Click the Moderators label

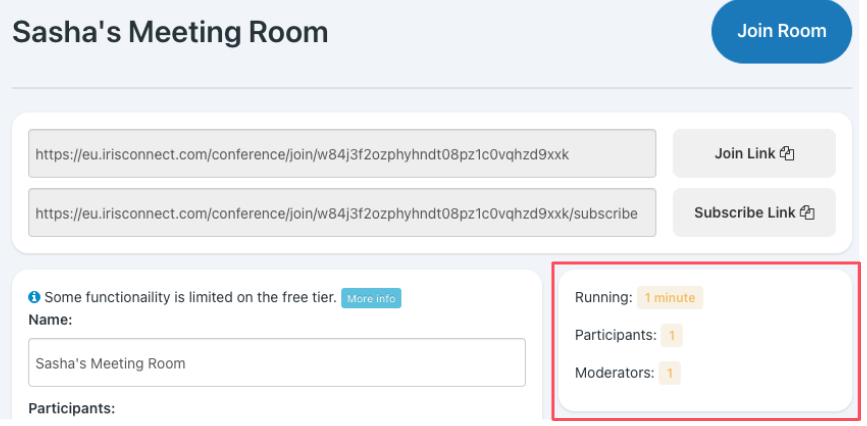tap(614, 373)
